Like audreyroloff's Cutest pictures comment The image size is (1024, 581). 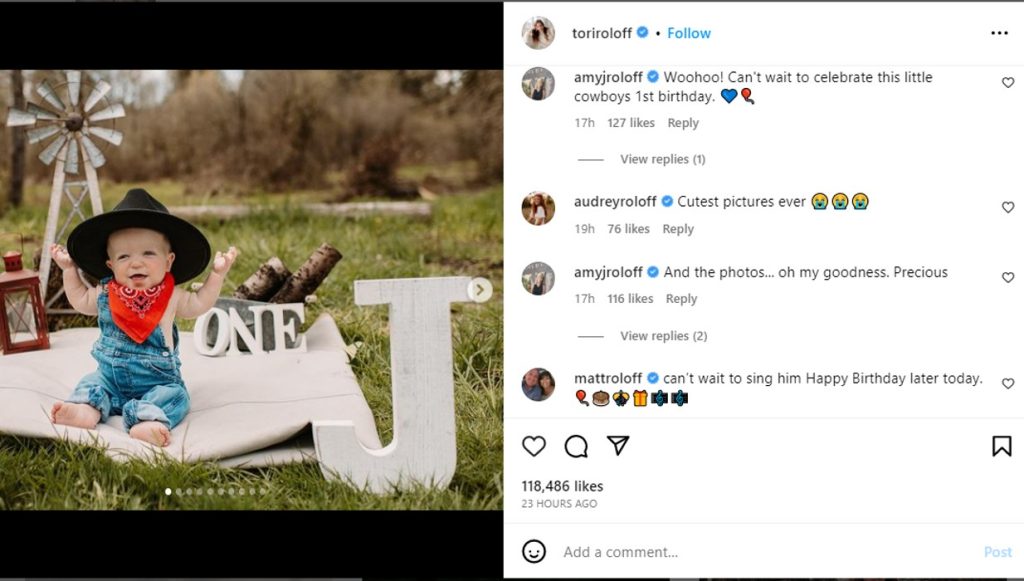[x=1008, y=208]
